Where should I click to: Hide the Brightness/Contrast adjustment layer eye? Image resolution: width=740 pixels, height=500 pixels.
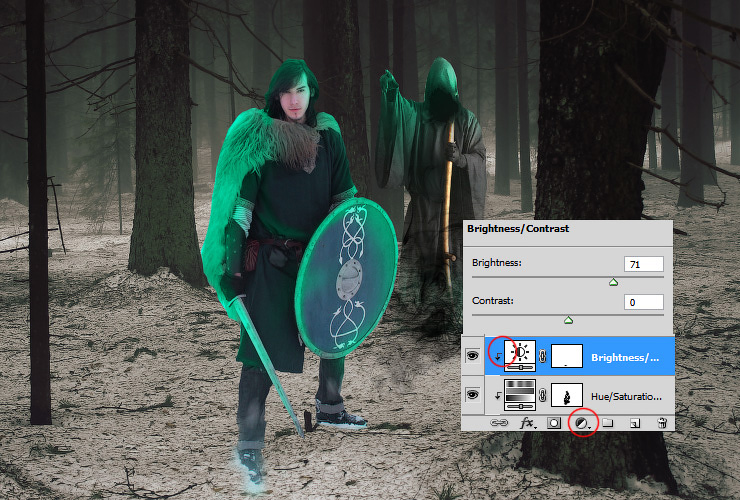coord(472,356)
